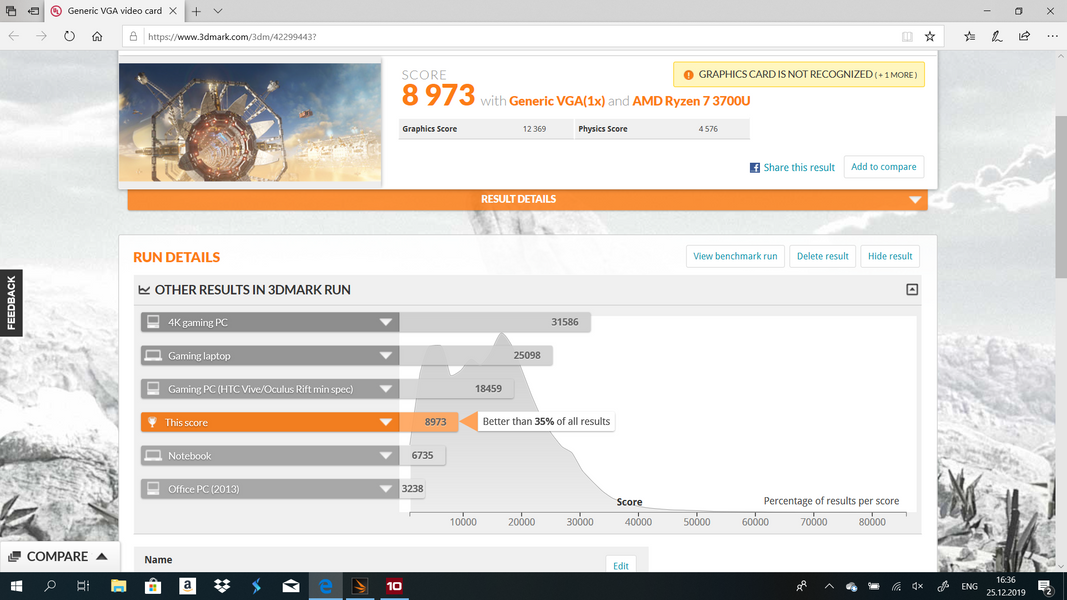1067x600 pixels.
Task: Open the vertical FEEDBACK side tab
Action: click(11, 303)
